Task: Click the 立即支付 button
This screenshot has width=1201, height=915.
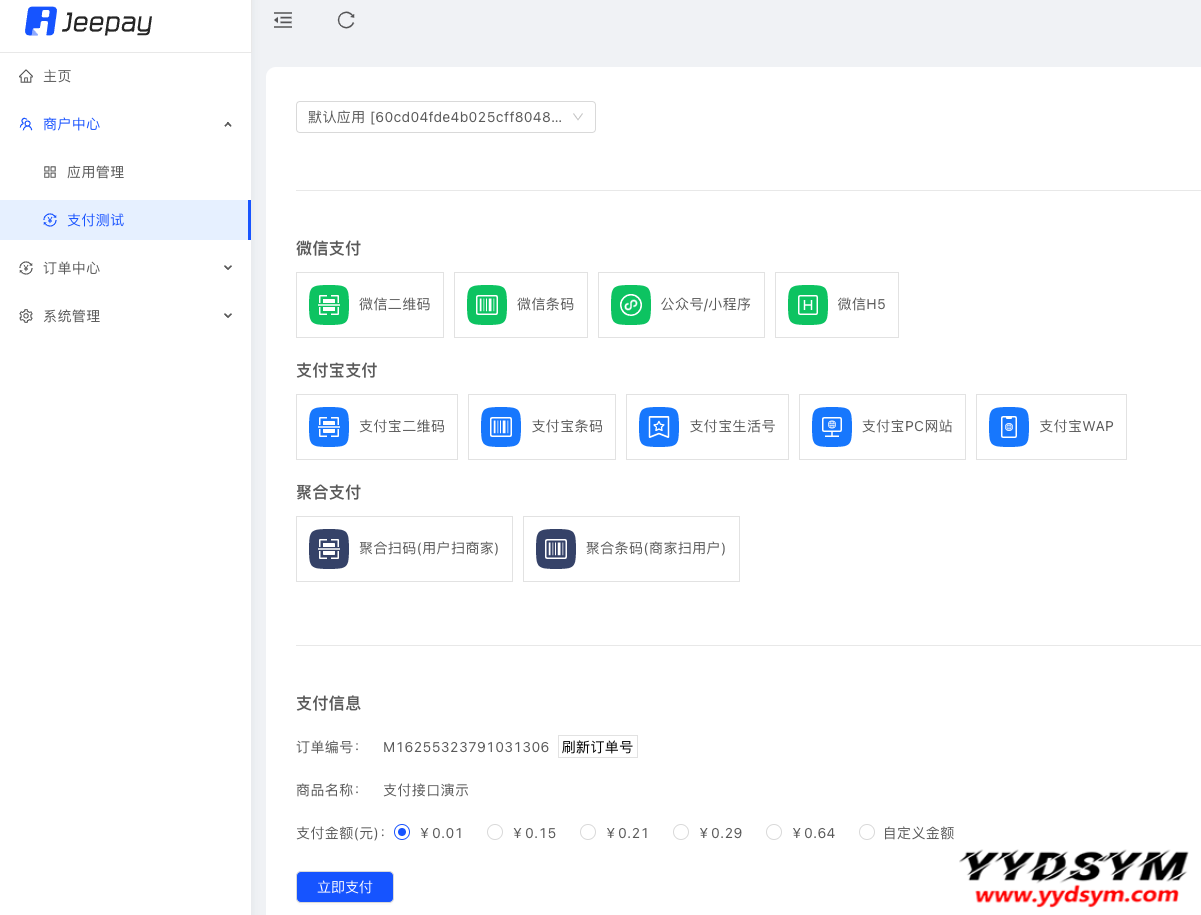Action: pos(345,887)
